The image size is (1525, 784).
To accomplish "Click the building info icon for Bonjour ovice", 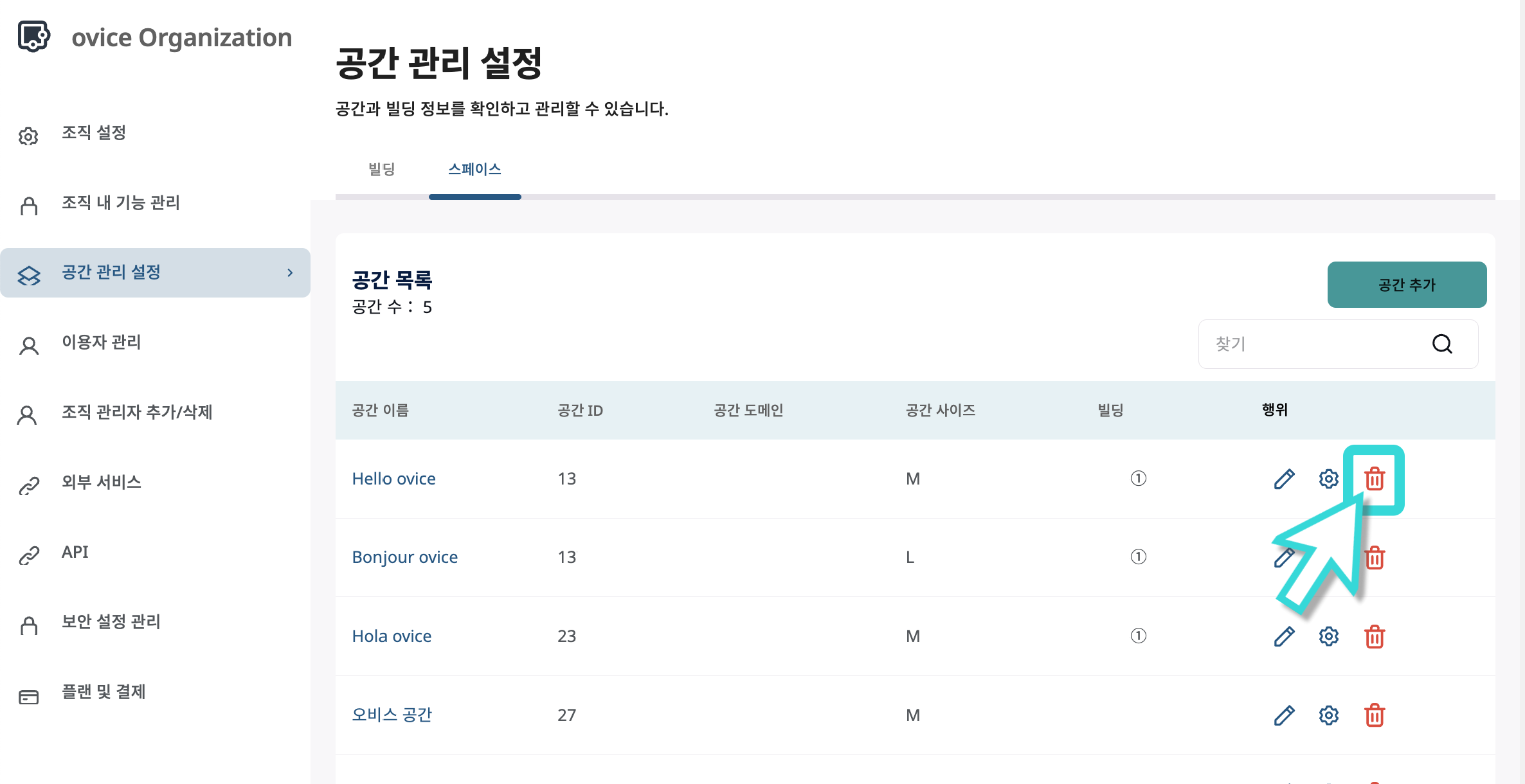I will click(x=1138, y=557).
